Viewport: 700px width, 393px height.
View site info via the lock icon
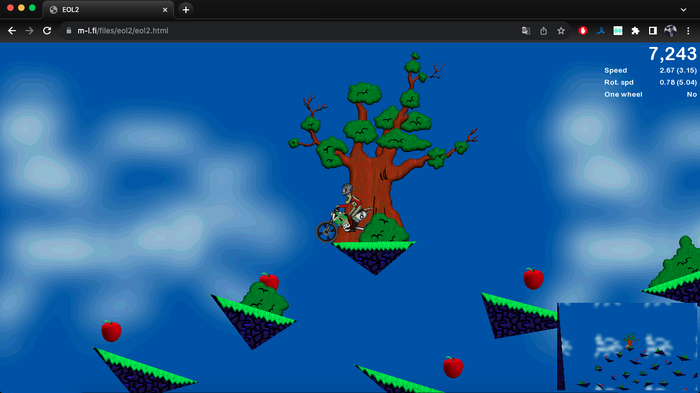click(x=68, y=31)
